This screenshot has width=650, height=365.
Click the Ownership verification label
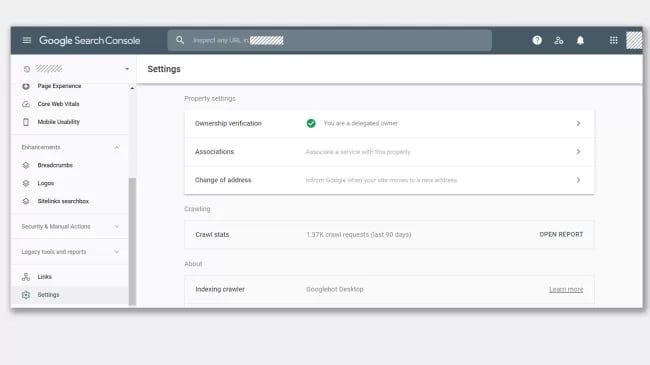click(228, 123)
